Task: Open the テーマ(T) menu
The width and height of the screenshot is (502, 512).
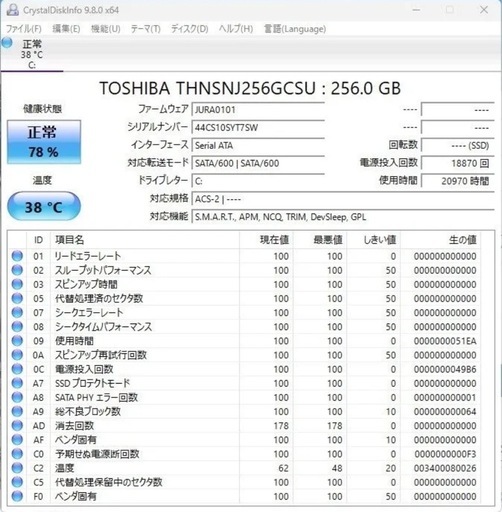Action: click(146, 29)
